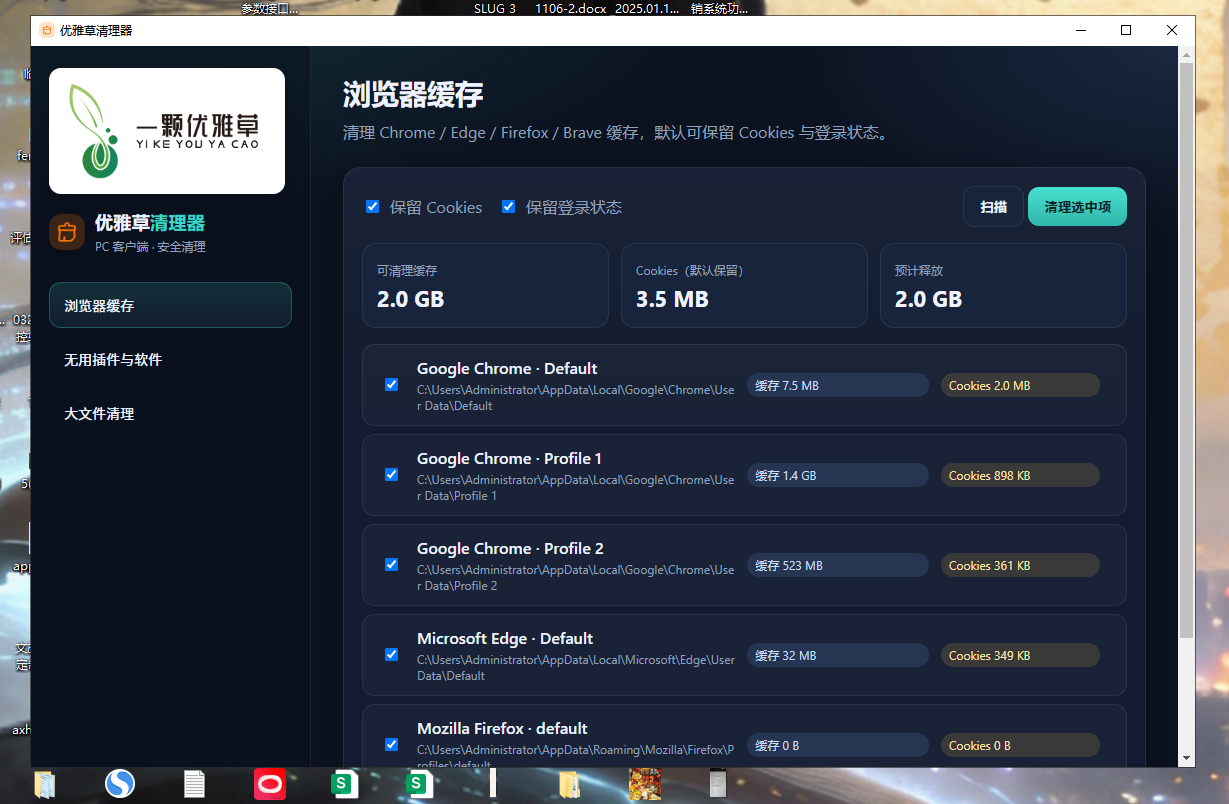
Task: Click the scrollbar down arrow
Action: pos(1186,759)
